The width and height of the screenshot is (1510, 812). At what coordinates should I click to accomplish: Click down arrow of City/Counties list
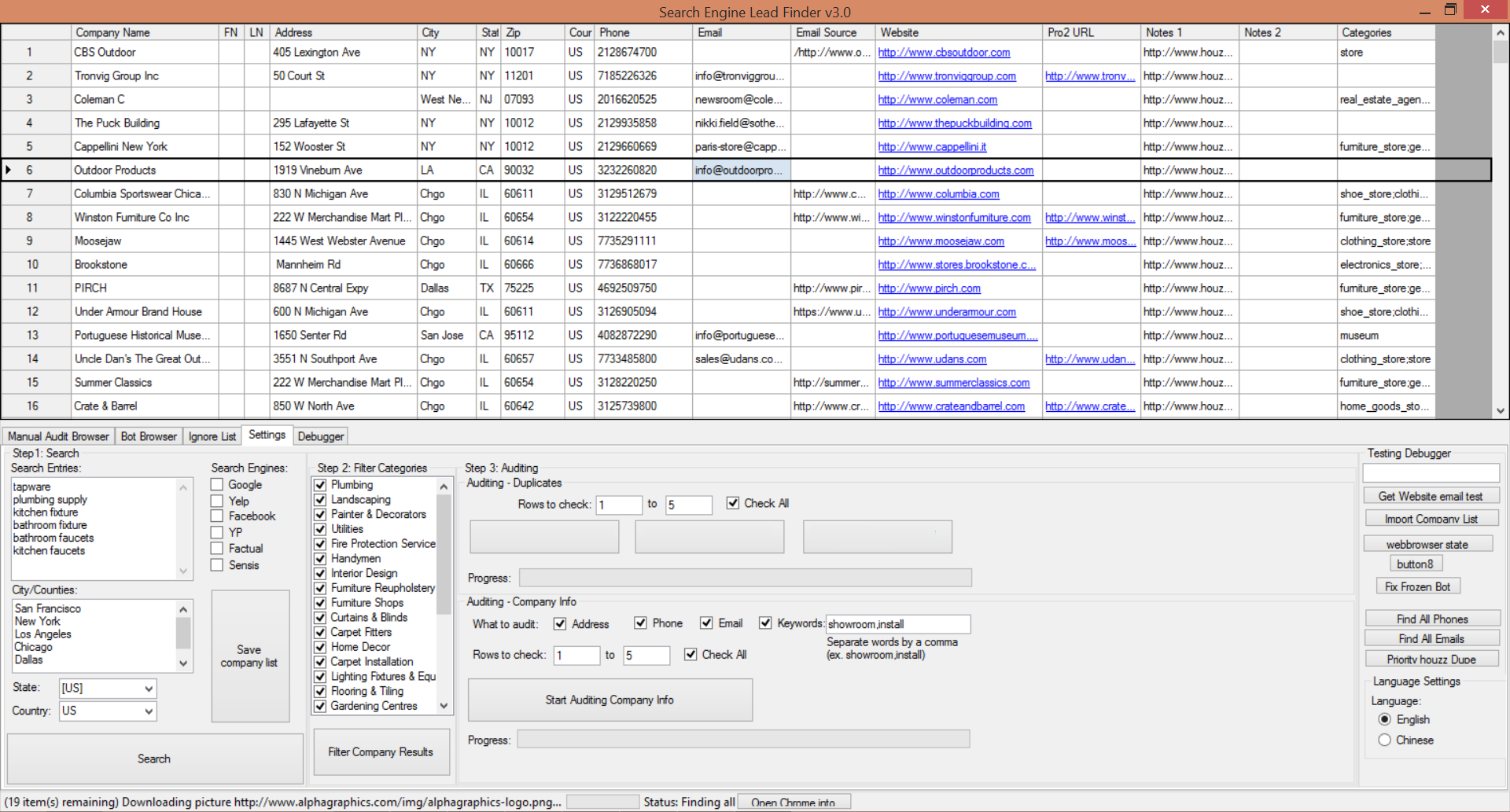[183, 663]
